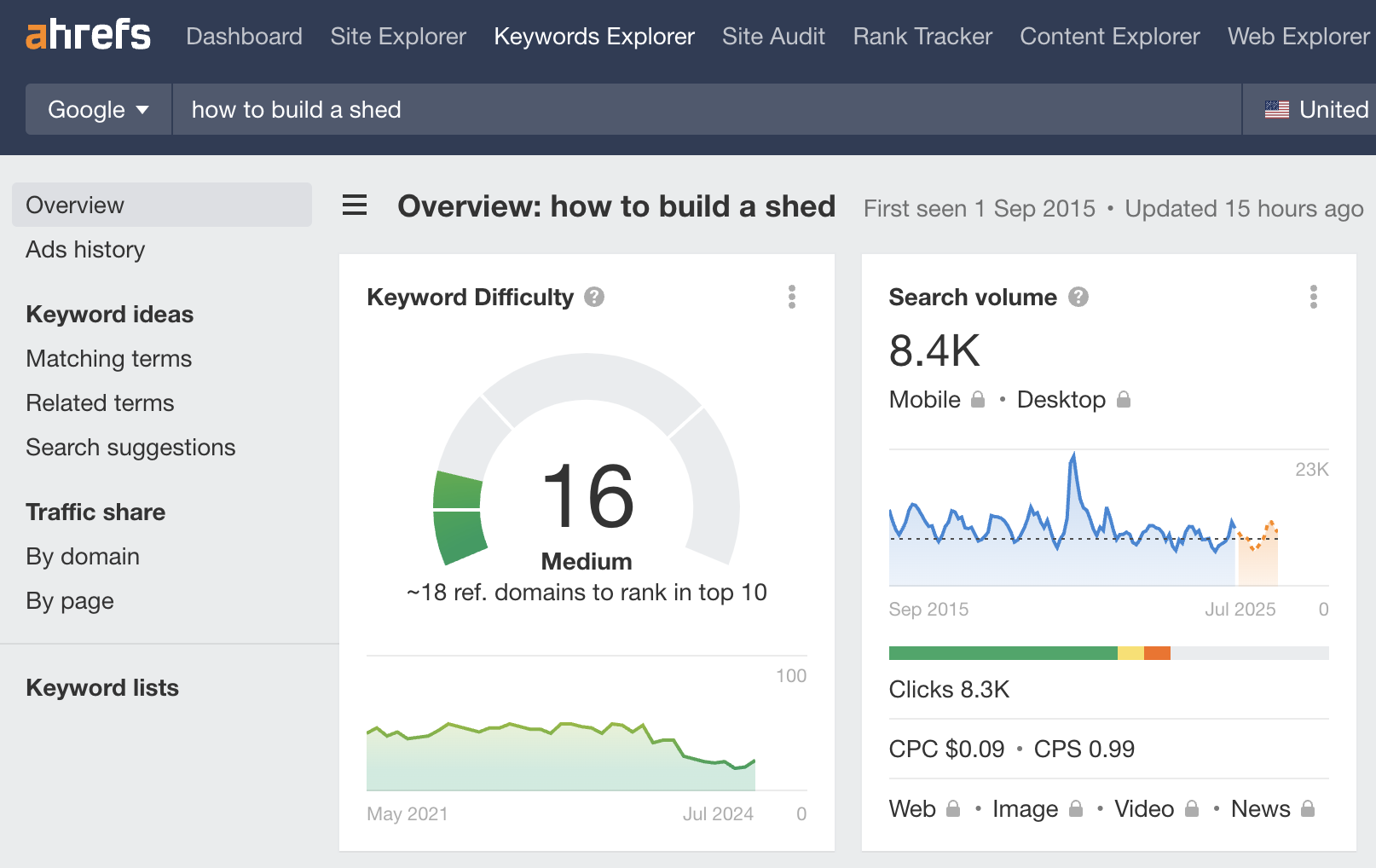Image resolution: width=1376 pixels, height=868 pixels.
Task: Click the keyword search input field
Action: click(x=706, y=109)
